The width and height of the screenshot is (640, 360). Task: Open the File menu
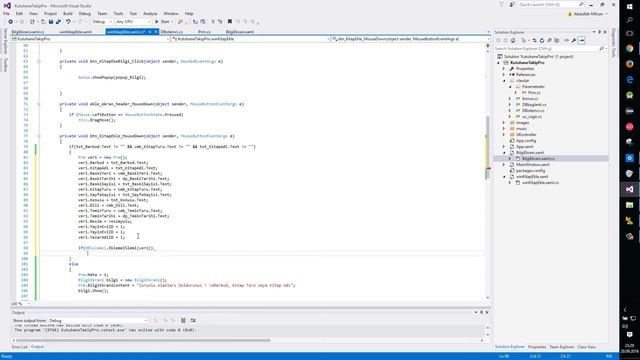[x=6, y=13]
